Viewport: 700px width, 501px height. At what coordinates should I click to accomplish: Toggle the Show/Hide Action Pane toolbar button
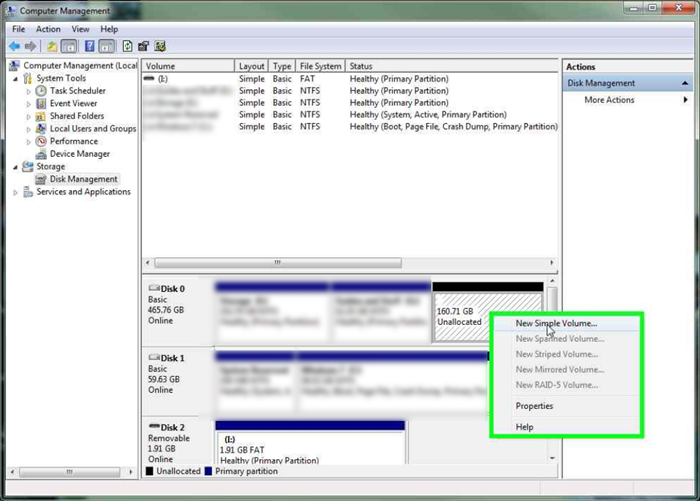107,46
